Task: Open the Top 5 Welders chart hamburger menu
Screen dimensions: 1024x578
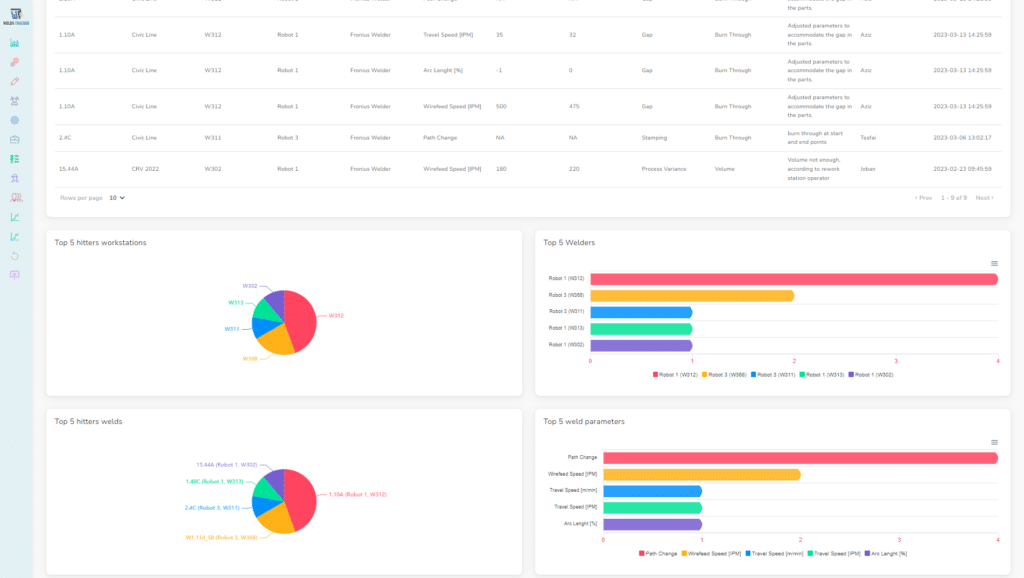Action: coord(994,264)
